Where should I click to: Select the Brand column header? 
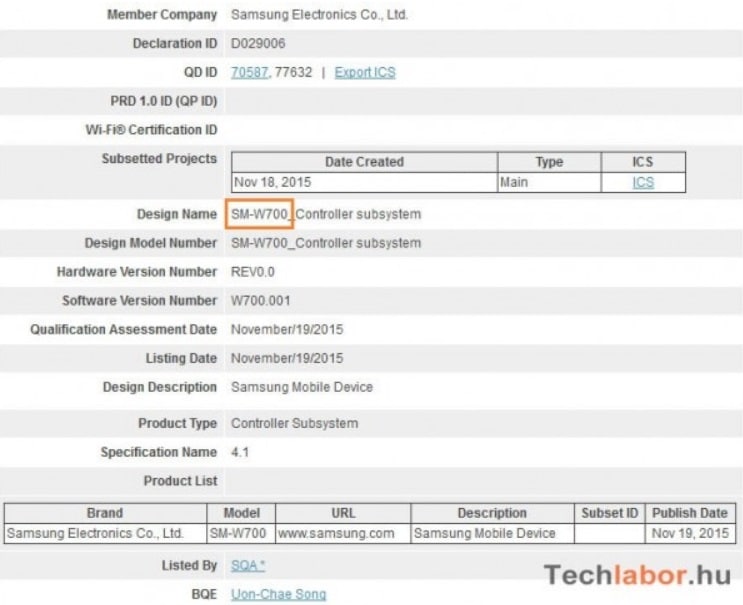105,513
